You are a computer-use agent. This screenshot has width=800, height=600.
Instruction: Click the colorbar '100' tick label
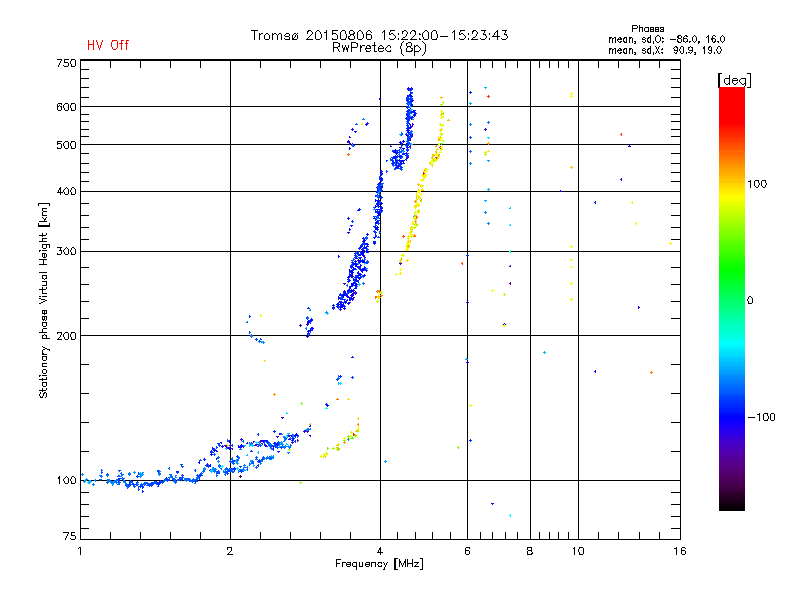(x=757, y=184)
